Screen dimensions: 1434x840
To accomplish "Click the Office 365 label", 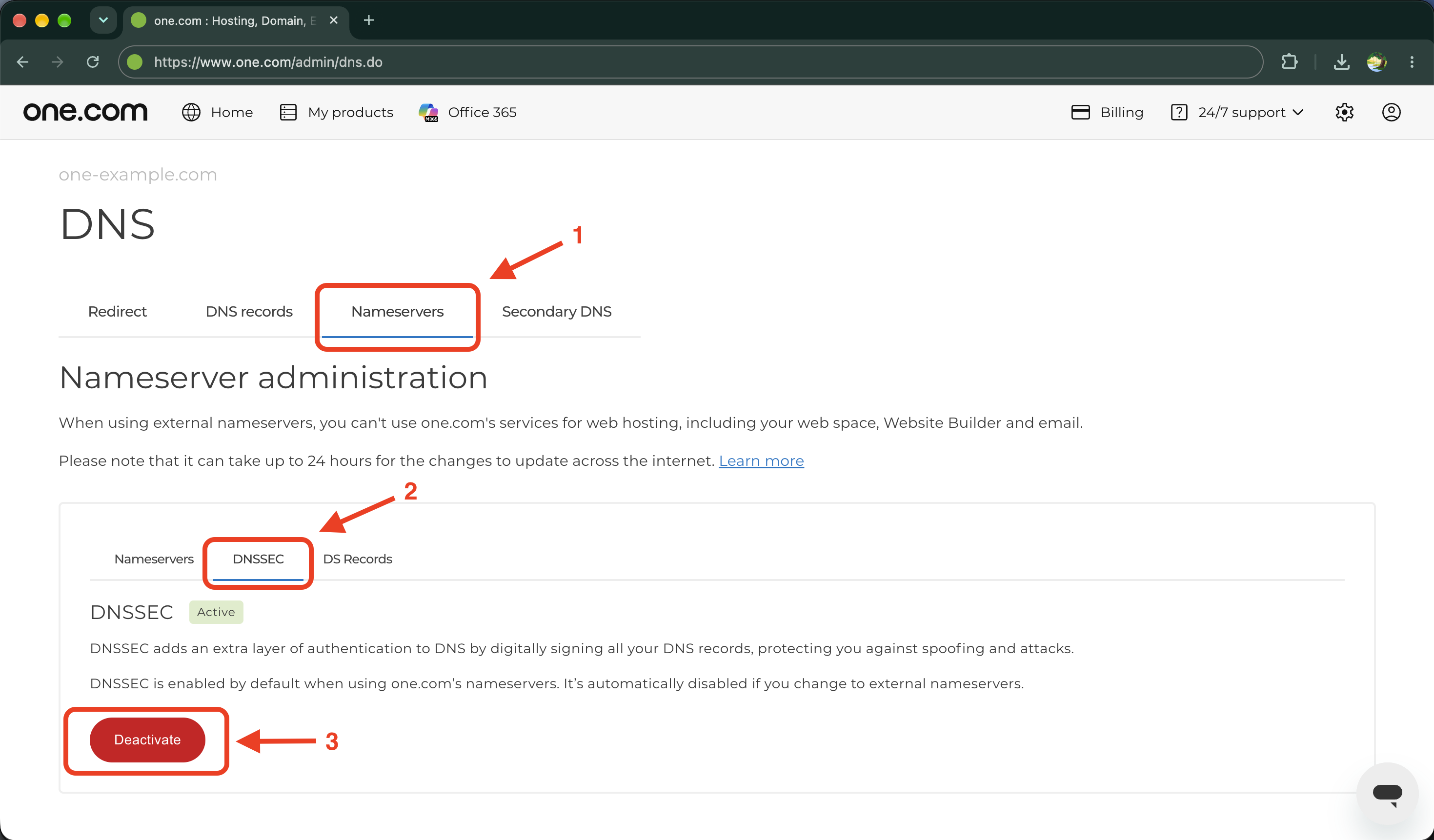I will [482, 112].
